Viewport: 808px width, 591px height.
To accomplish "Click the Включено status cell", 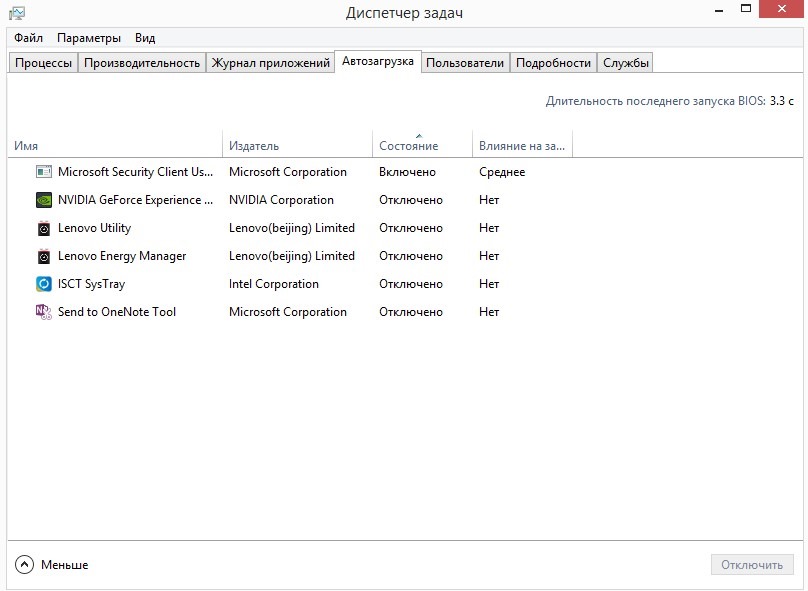I will (407, 172).
